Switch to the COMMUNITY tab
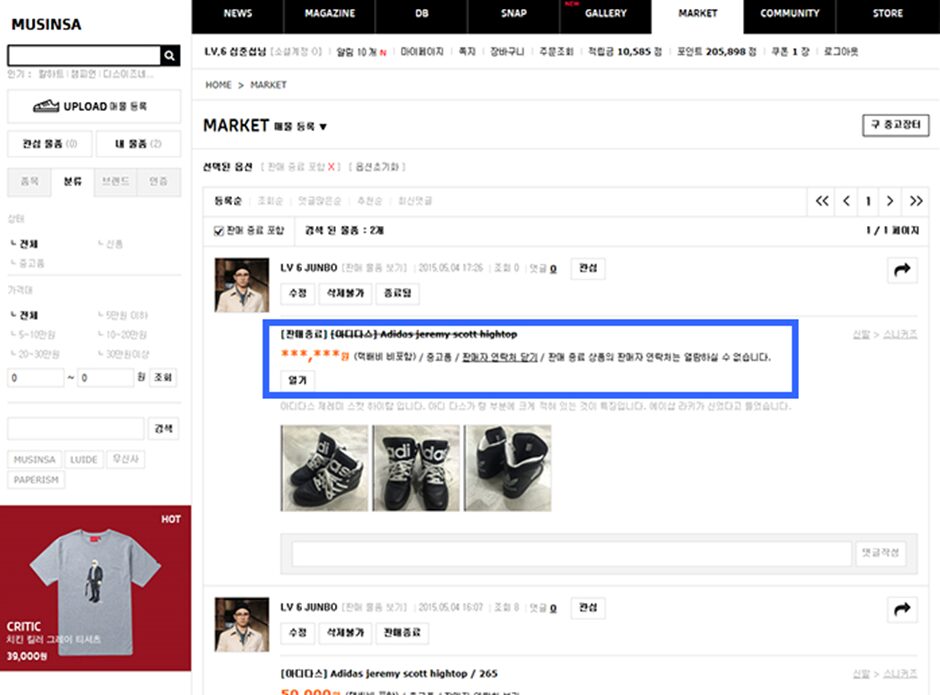The height and width of the screenshot is (695, 940). point(789,14)
